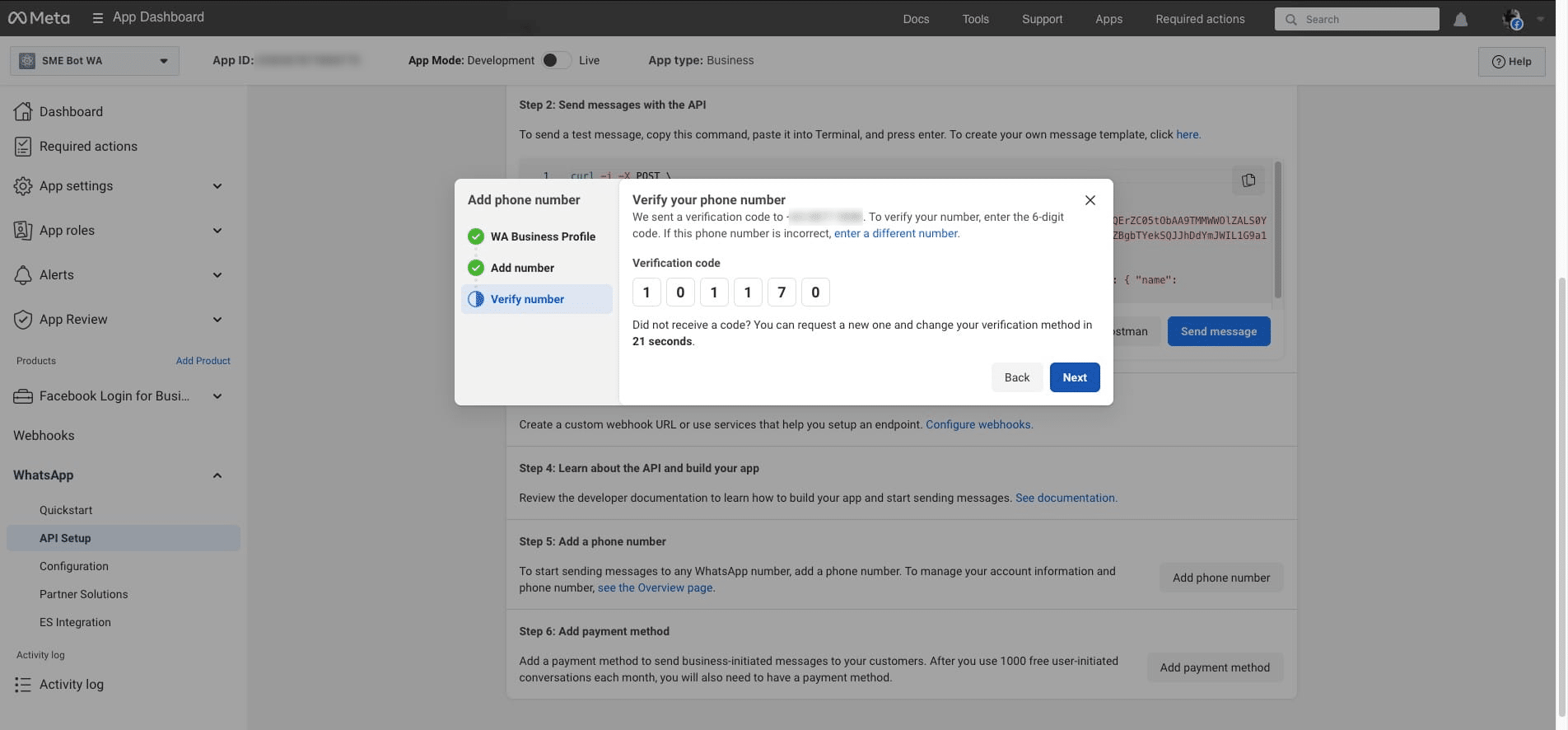Viewport: 1568px width, 730px height.
Task: Click the Facebook Login briefcase icon
Action: (23, 395)
